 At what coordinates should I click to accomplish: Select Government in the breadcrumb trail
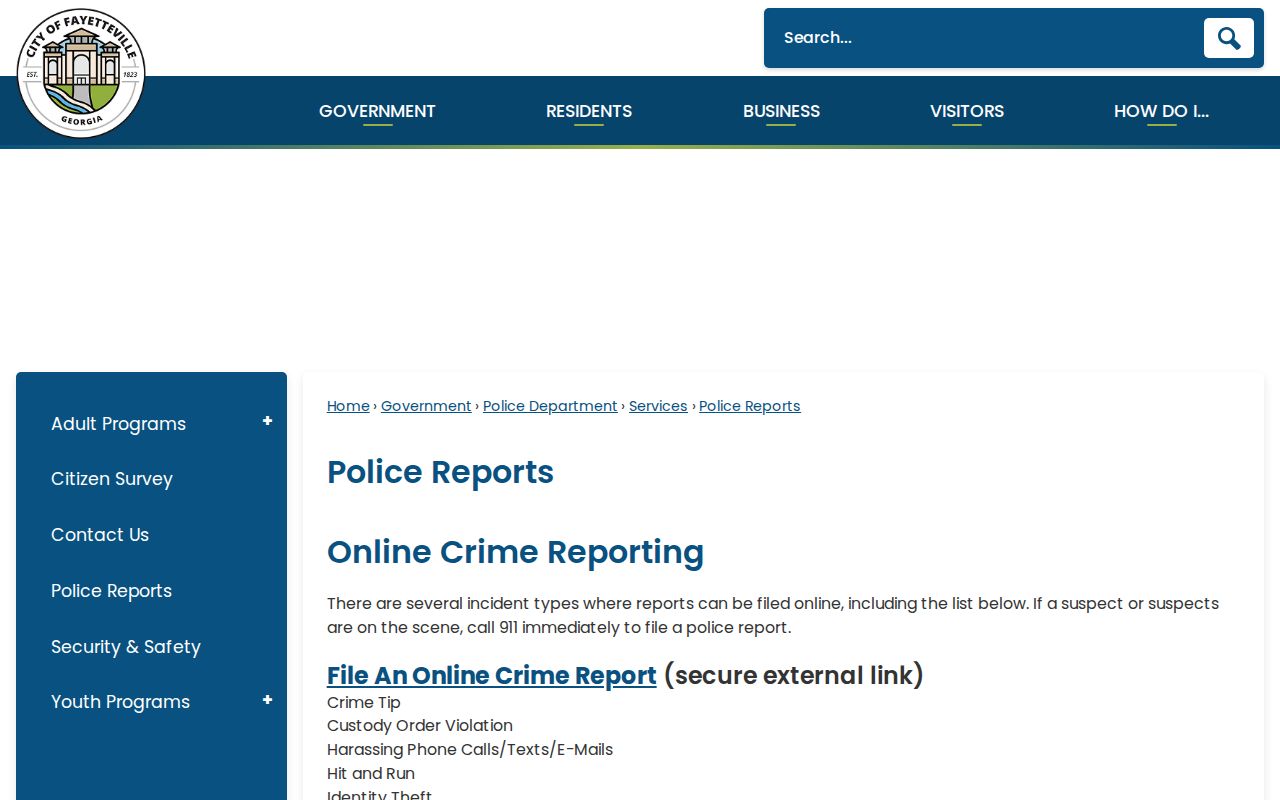pyautogui.click(x=426, y=406)
